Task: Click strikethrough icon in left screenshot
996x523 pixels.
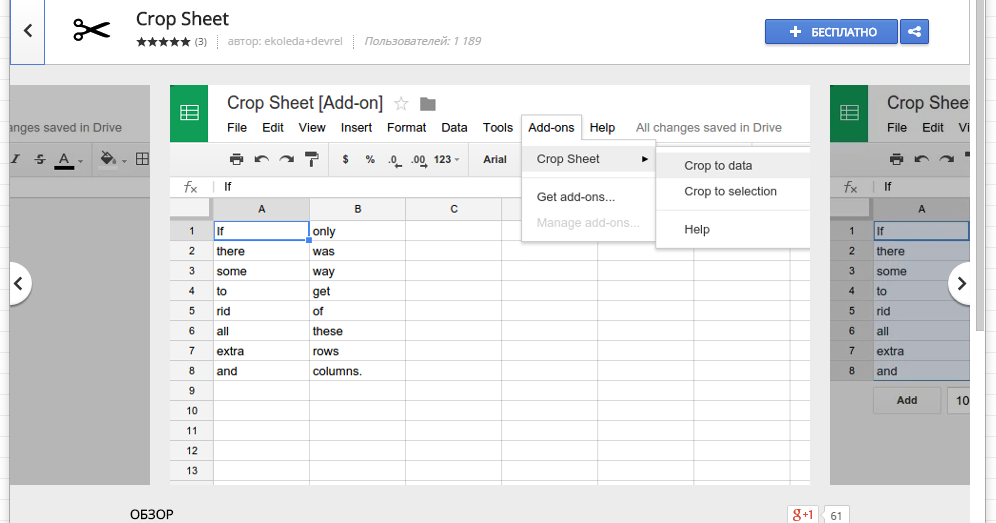Action: point(40,160)
